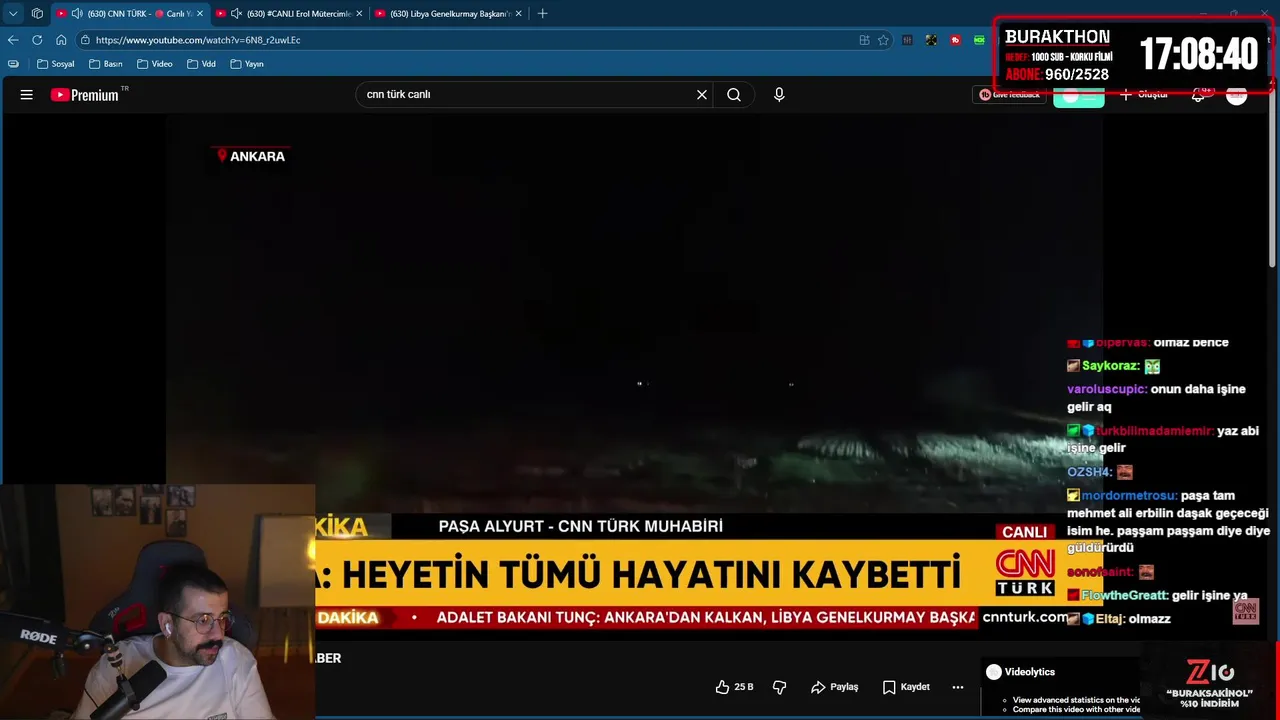Screen dimensions: 1280x720
Task: Mute the CNN TÜRK tab speaker icon
Action: (77, 14)
